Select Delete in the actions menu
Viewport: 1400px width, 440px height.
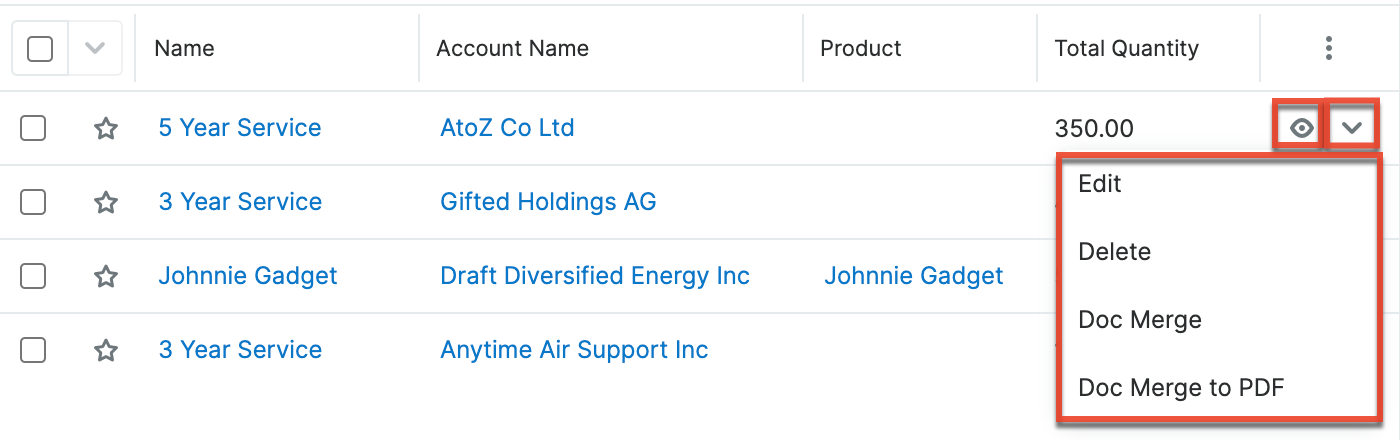[x=1114, y=252]
